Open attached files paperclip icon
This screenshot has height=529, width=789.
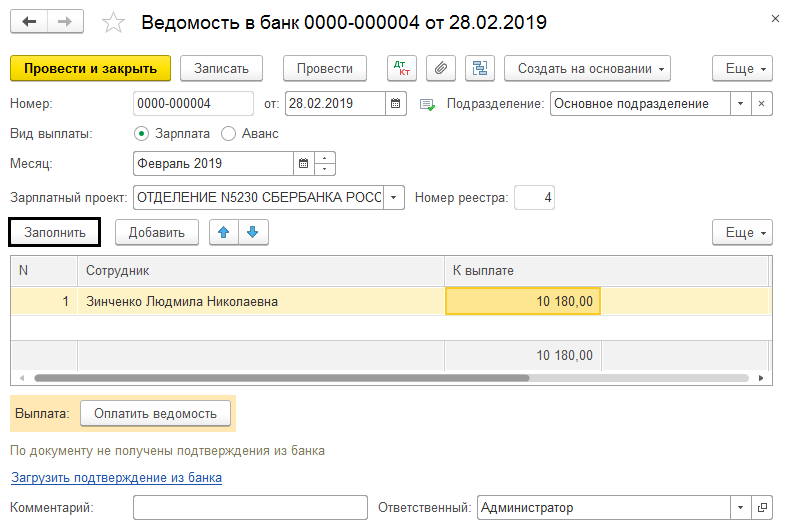pyautogui.click(x=441, y=69)
